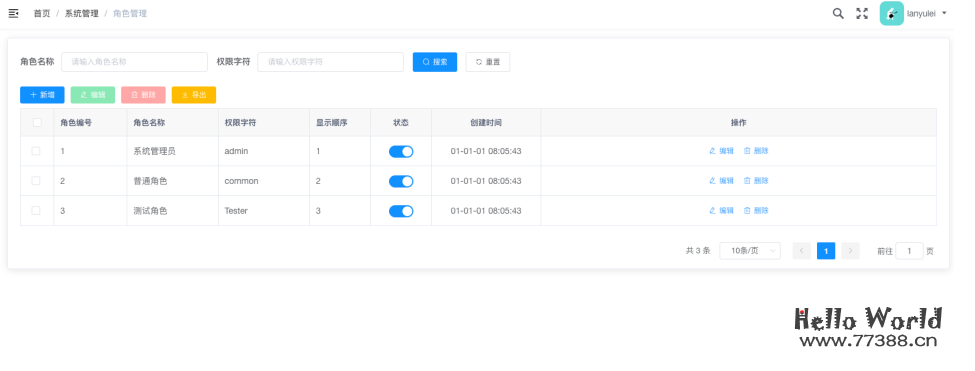975x371 pixels.
Task: Click 测试角色 role name cell
Action: 150,211
